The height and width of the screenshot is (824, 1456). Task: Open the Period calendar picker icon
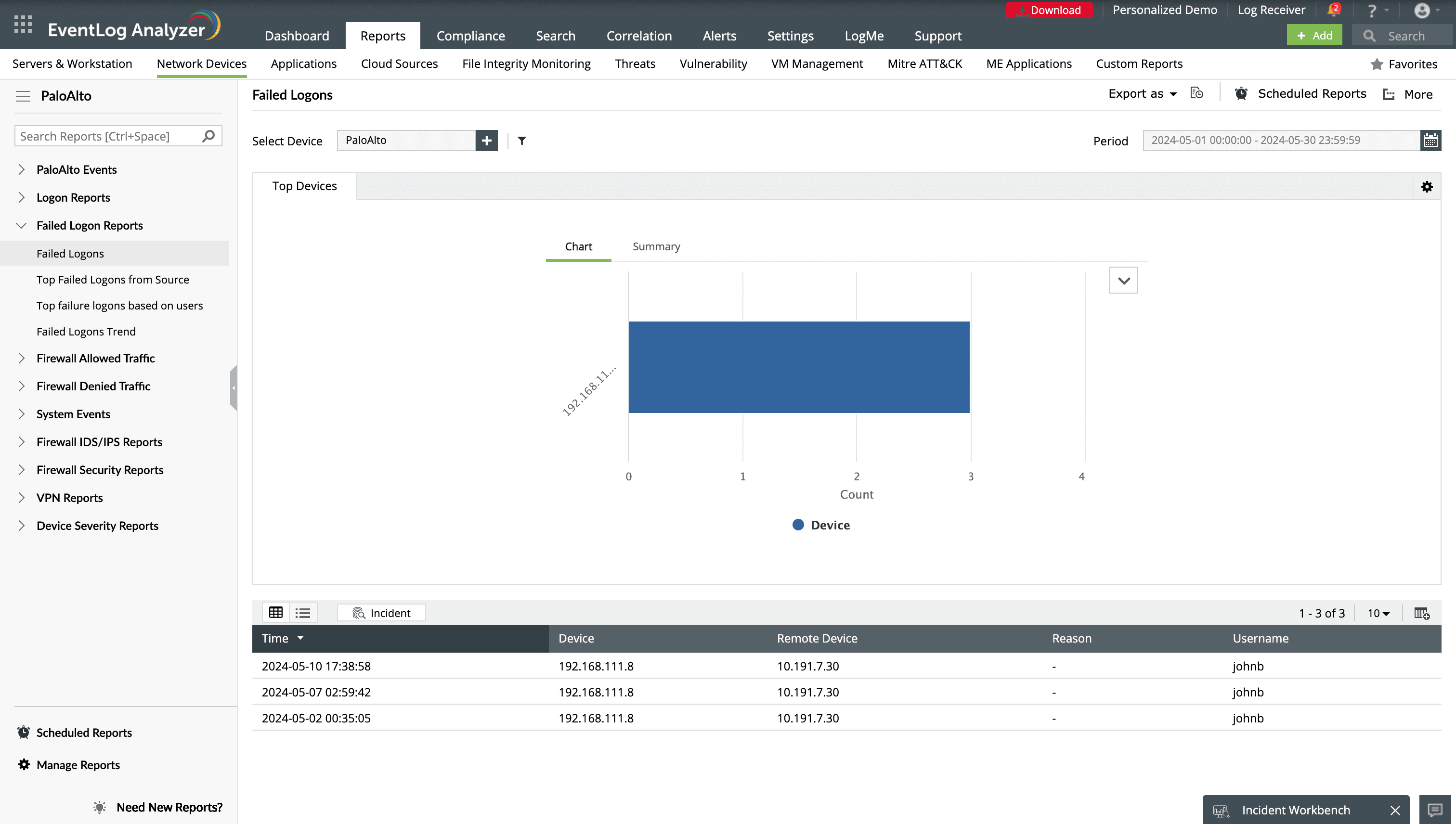point(1430,141)
